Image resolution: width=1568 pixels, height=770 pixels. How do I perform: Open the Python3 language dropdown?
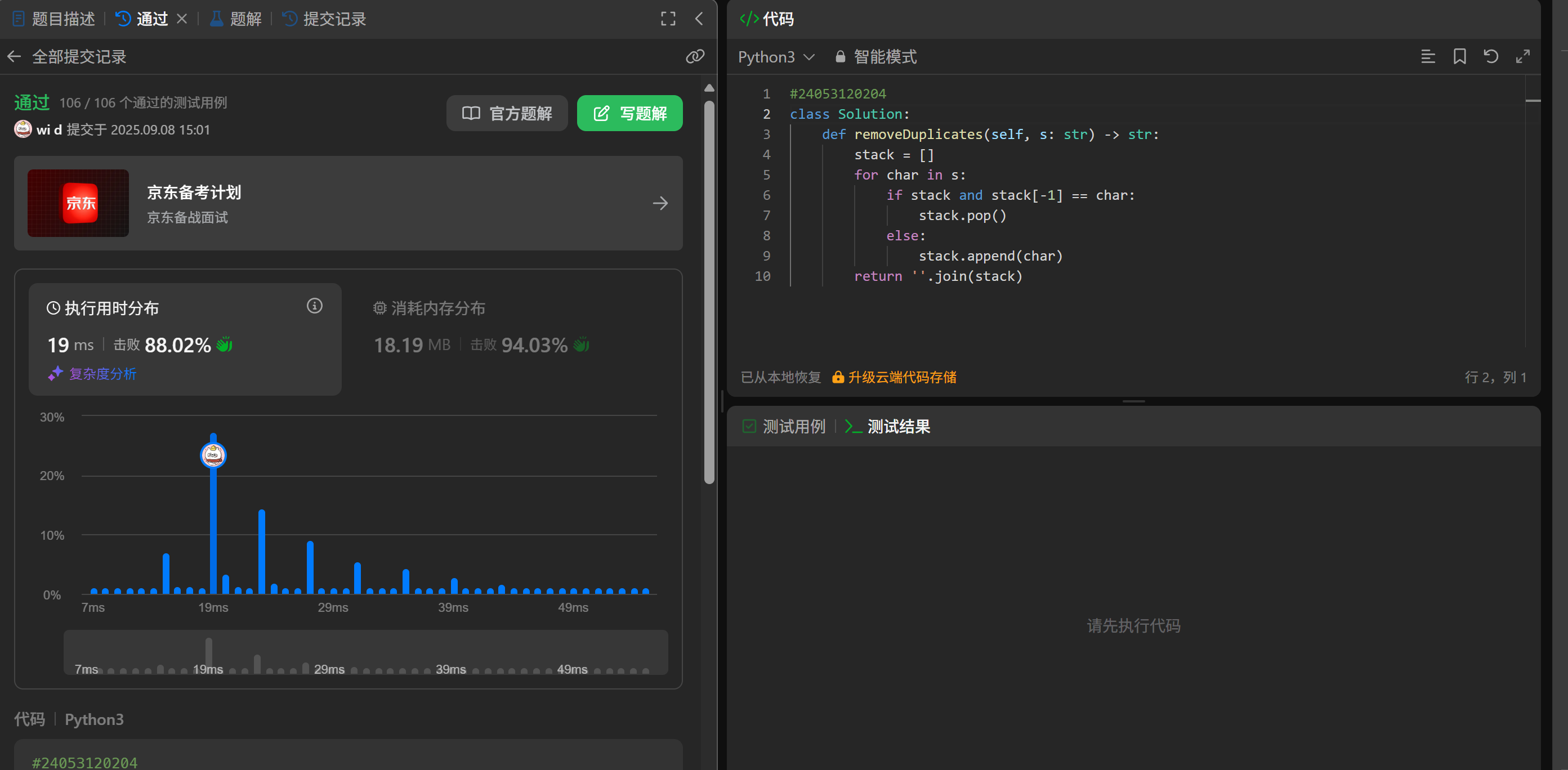click(x=775, y=57)
